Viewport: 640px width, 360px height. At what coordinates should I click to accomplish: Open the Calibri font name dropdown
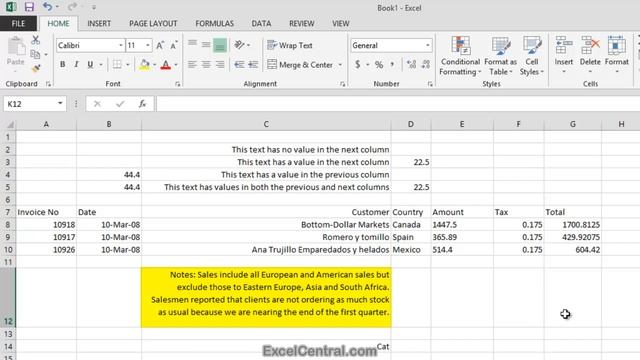pos(121,45)
